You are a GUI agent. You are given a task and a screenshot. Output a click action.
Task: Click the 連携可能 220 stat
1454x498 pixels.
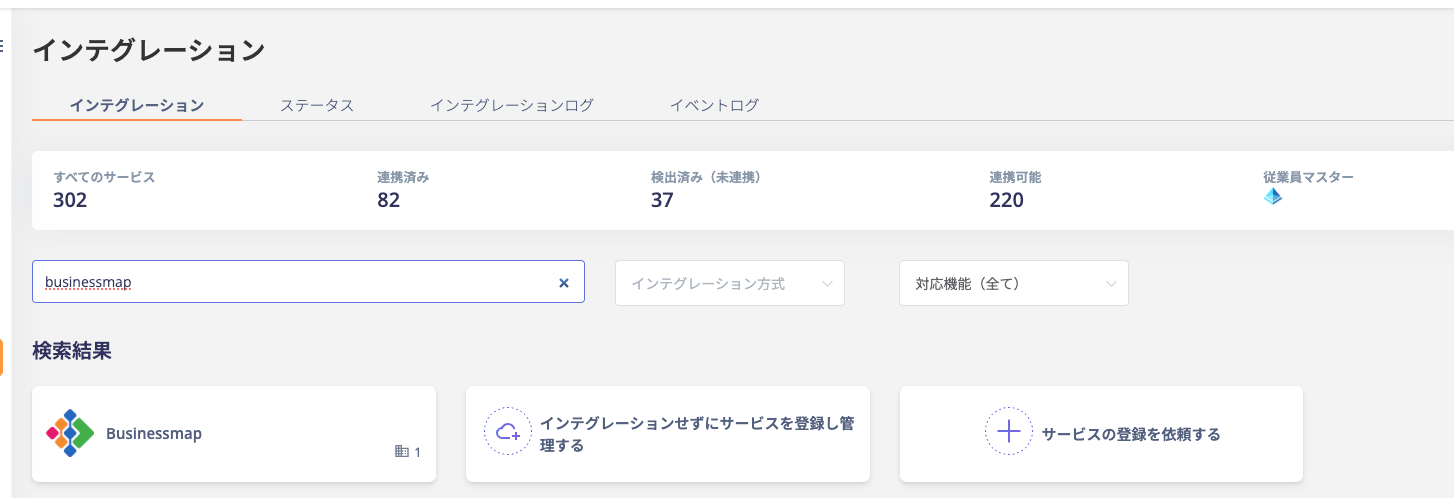[x=1015, y=190]
